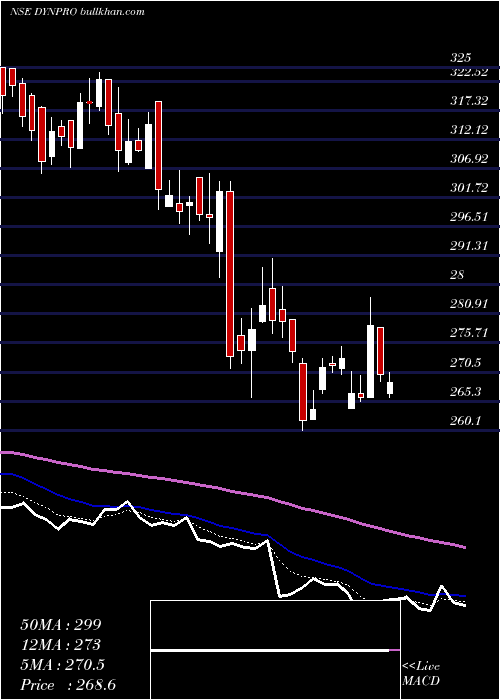Click the 306.92 price level label
This screenshot has height=700, width=500.
click(x=469, y=159)
